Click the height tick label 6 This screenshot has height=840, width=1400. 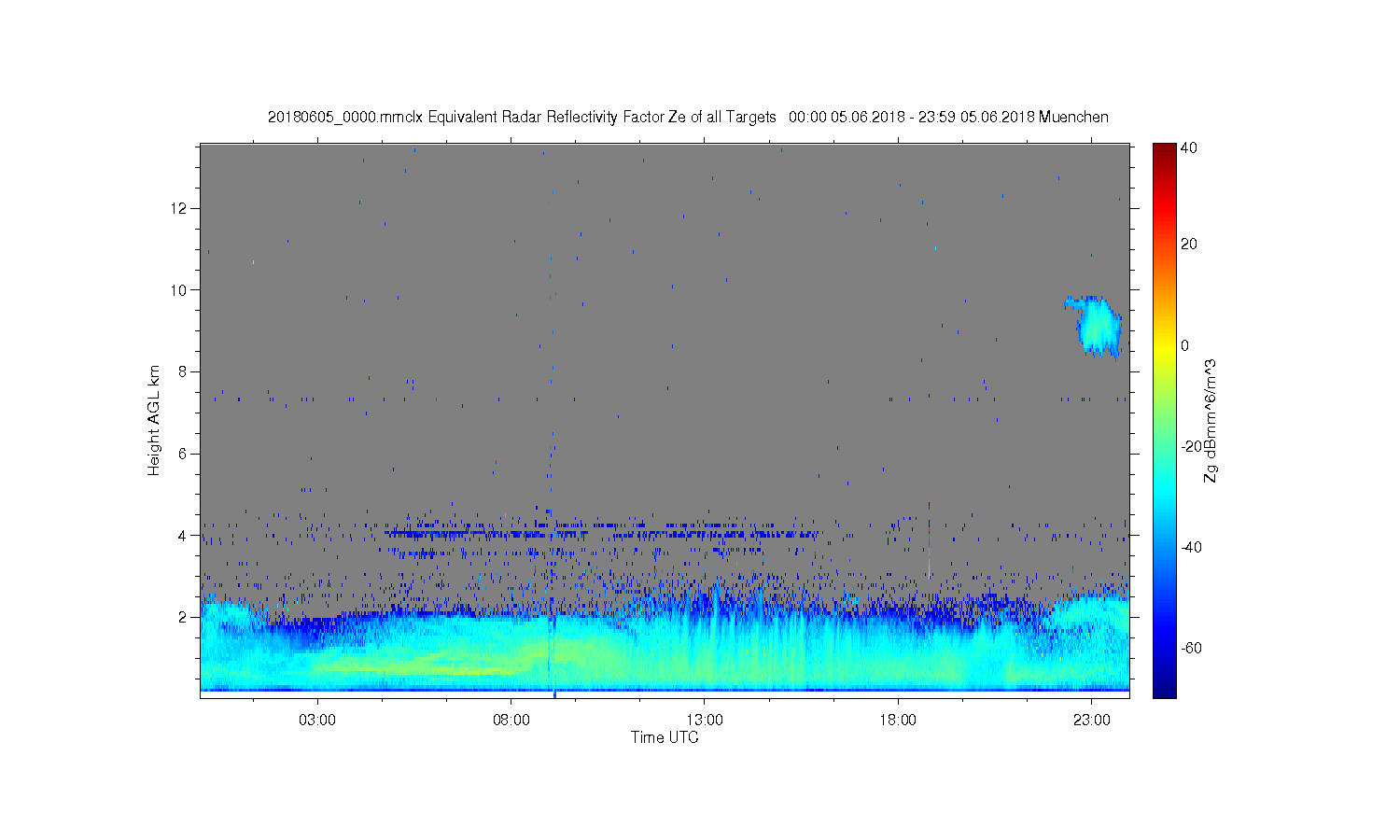pos(184,454)
